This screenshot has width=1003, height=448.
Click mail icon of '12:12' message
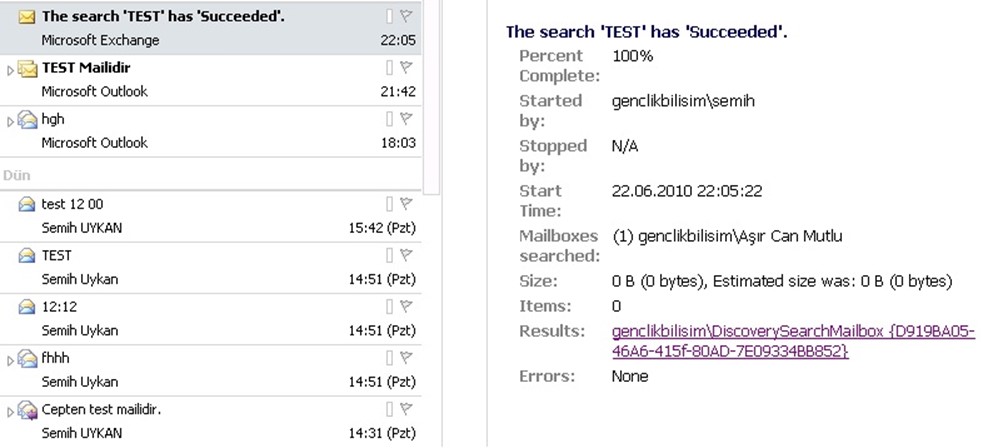click(27, 307)
